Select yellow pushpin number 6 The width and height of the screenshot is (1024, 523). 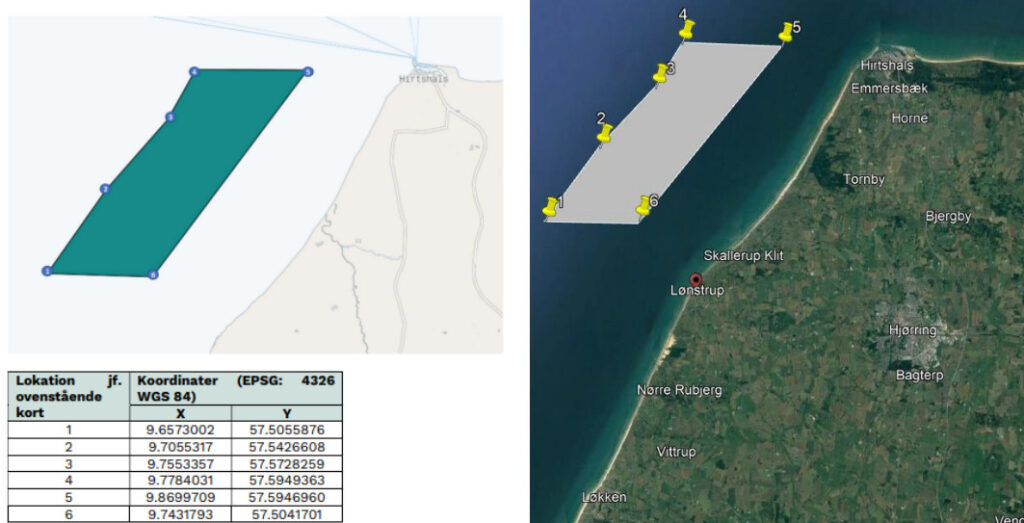click(x=644, y=206)
